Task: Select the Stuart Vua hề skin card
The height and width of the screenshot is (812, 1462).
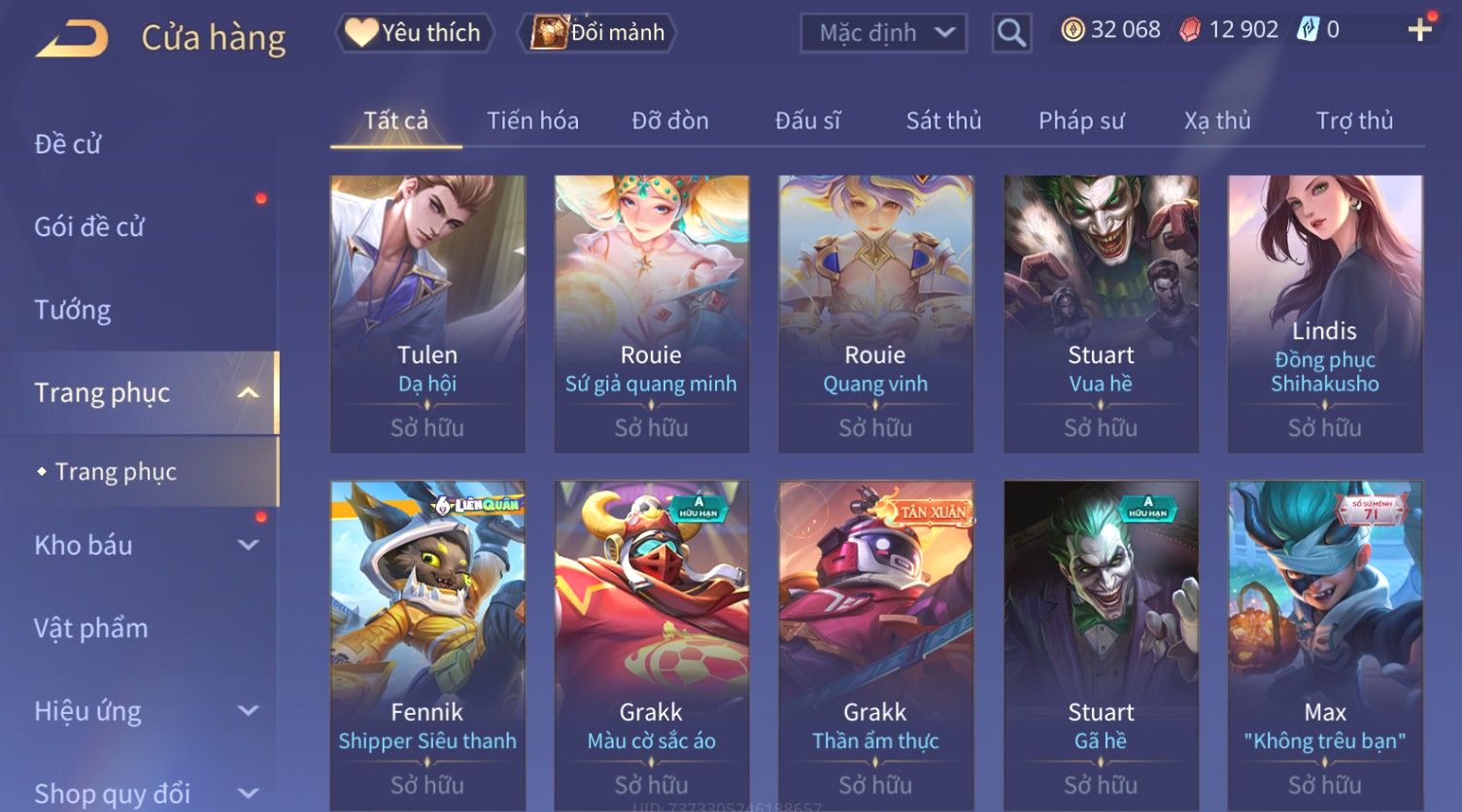Action: tap(1101, 314)
